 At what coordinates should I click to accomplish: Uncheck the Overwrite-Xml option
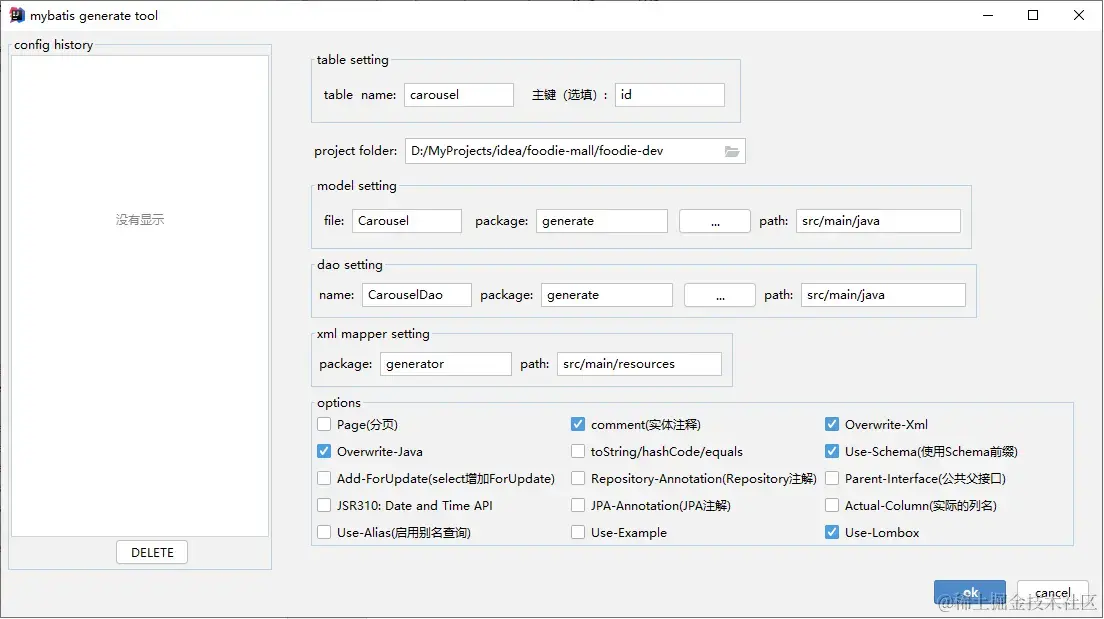click(x=832, y=425)
